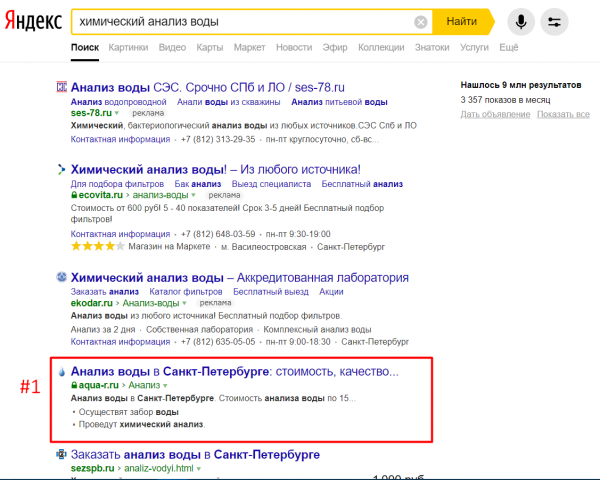The height and width of the screenshot is (480, 600).
Task: Open Анализ воды СЭС result title
Action: (208, 87)
